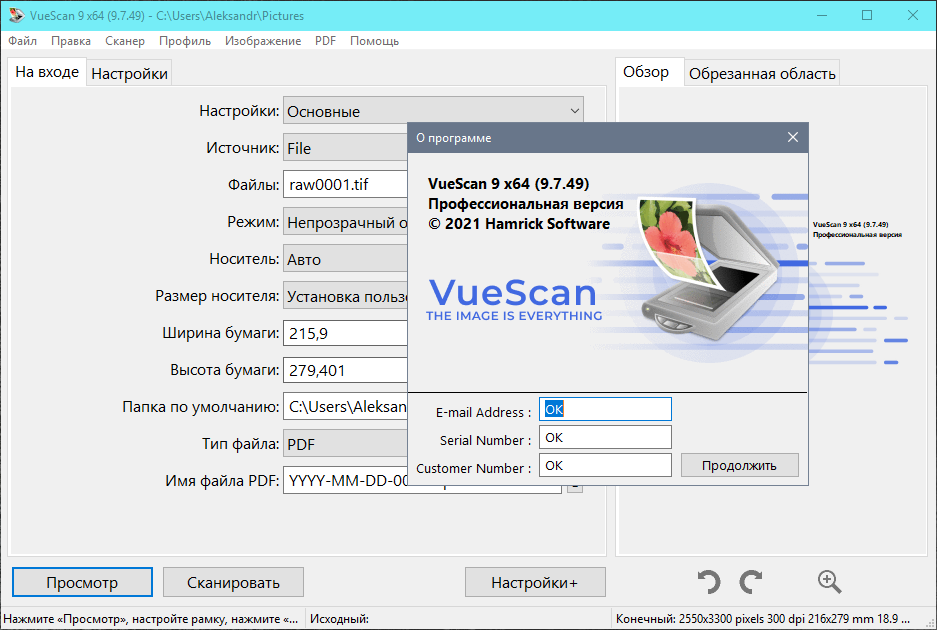Open the «Сканер» menu
Viewport: 937px width, 630px height.
pyautogui.click(x=125, y=41)
